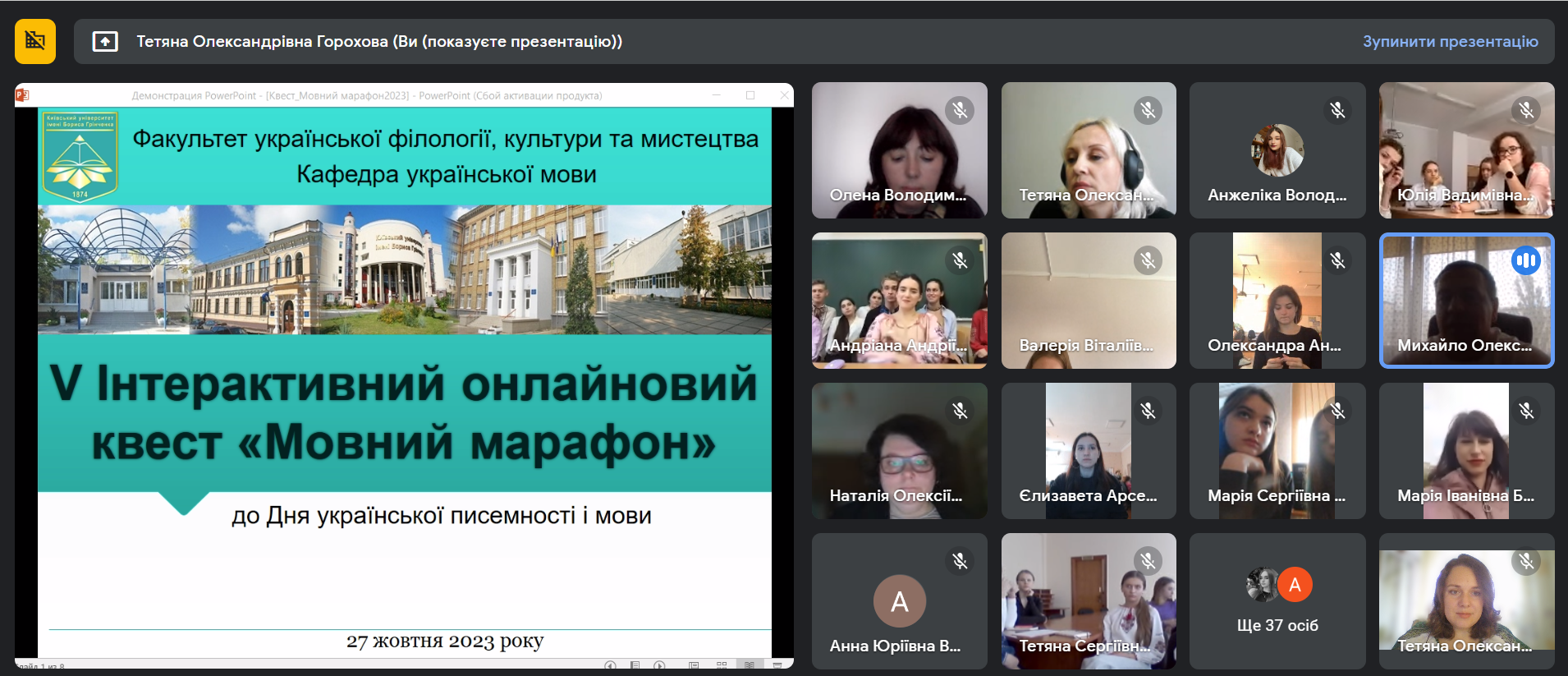Advance to next slide in status bar

click(x=659, y=665)
